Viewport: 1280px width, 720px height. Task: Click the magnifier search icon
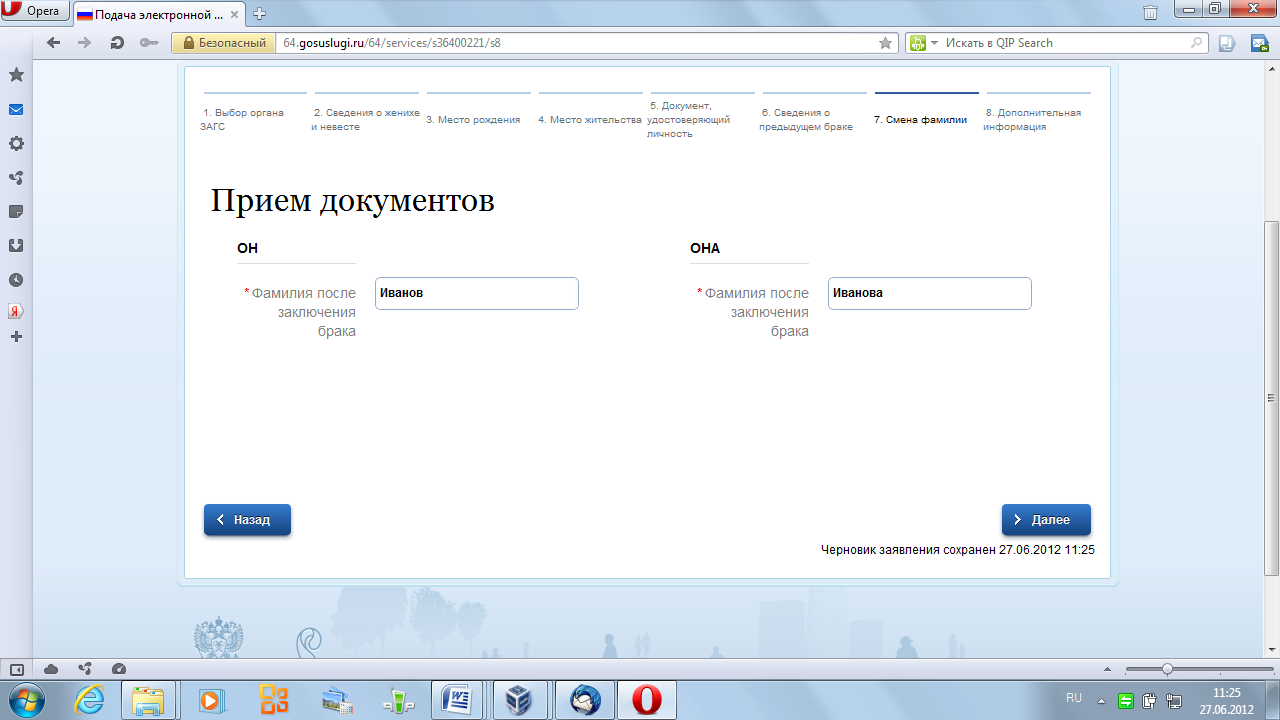1197,43
